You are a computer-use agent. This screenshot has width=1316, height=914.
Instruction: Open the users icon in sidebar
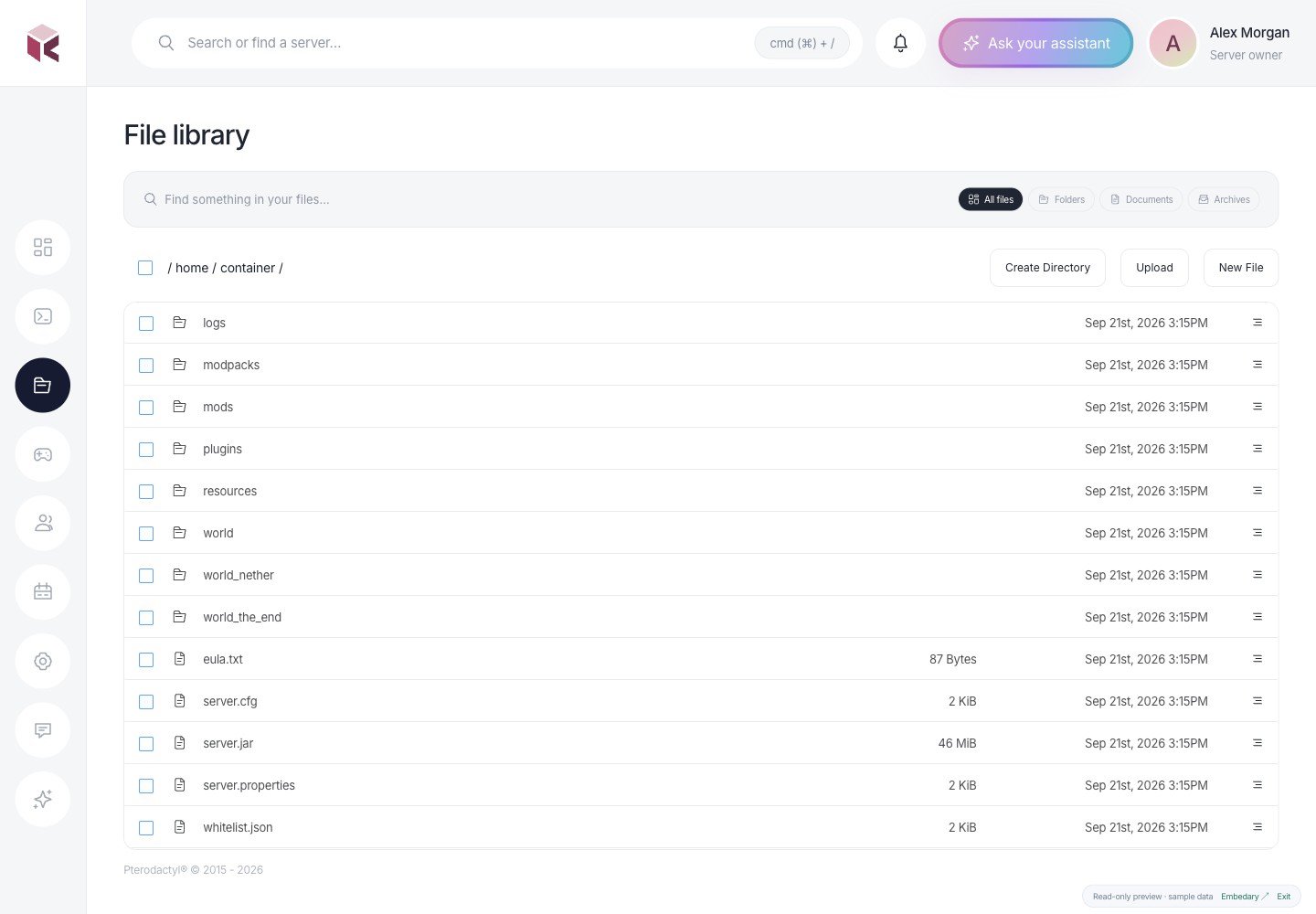[x=43, y=523]
